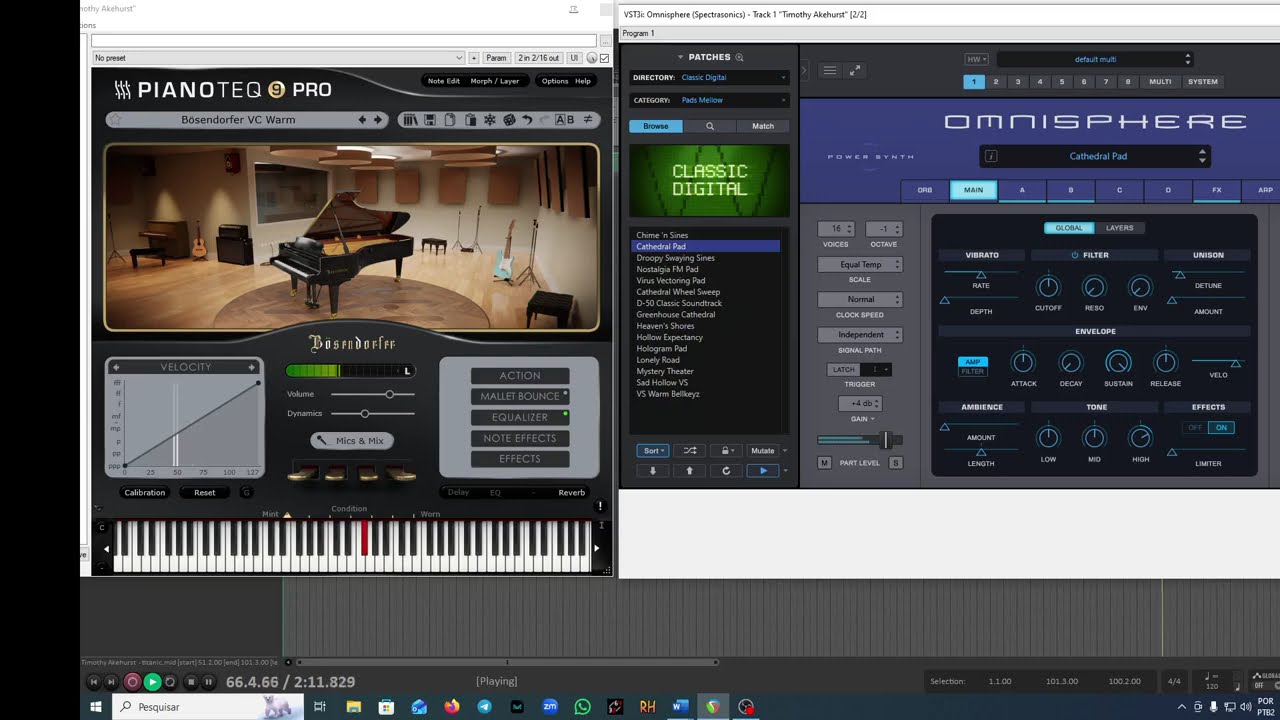Open Firefox from the taskbar

pos(452,707)
